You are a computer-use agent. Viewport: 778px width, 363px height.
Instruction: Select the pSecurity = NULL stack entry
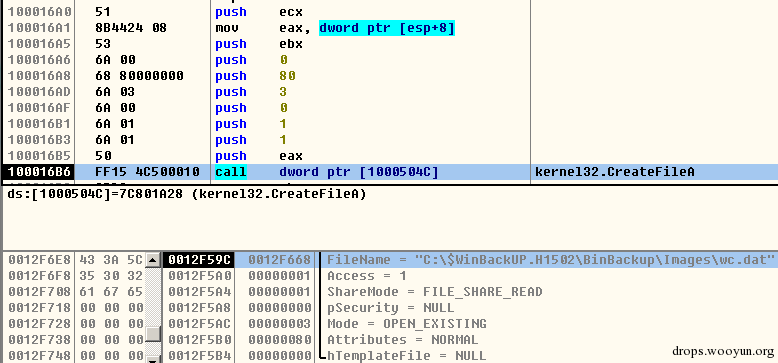point(470,307)
